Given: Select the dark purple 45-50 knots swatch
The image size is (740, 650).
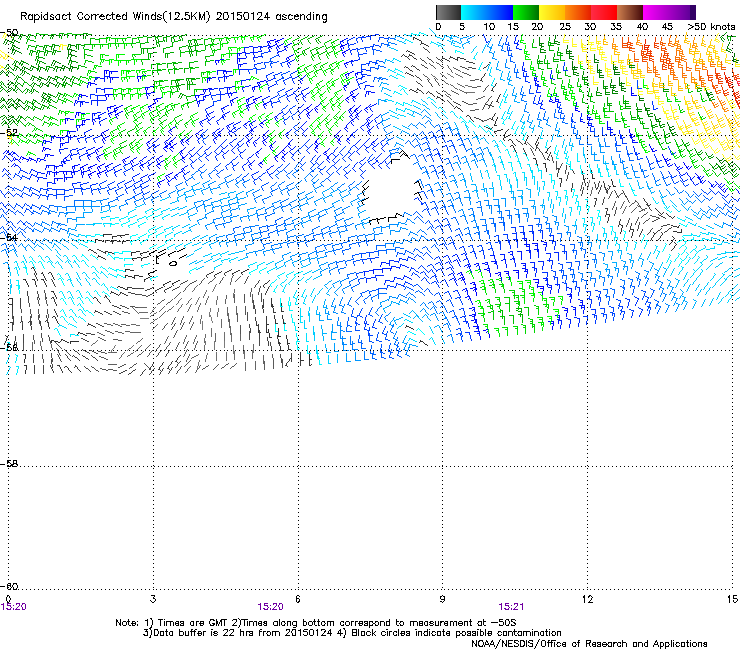Looking at the screenshot, I should pos(682,12).
